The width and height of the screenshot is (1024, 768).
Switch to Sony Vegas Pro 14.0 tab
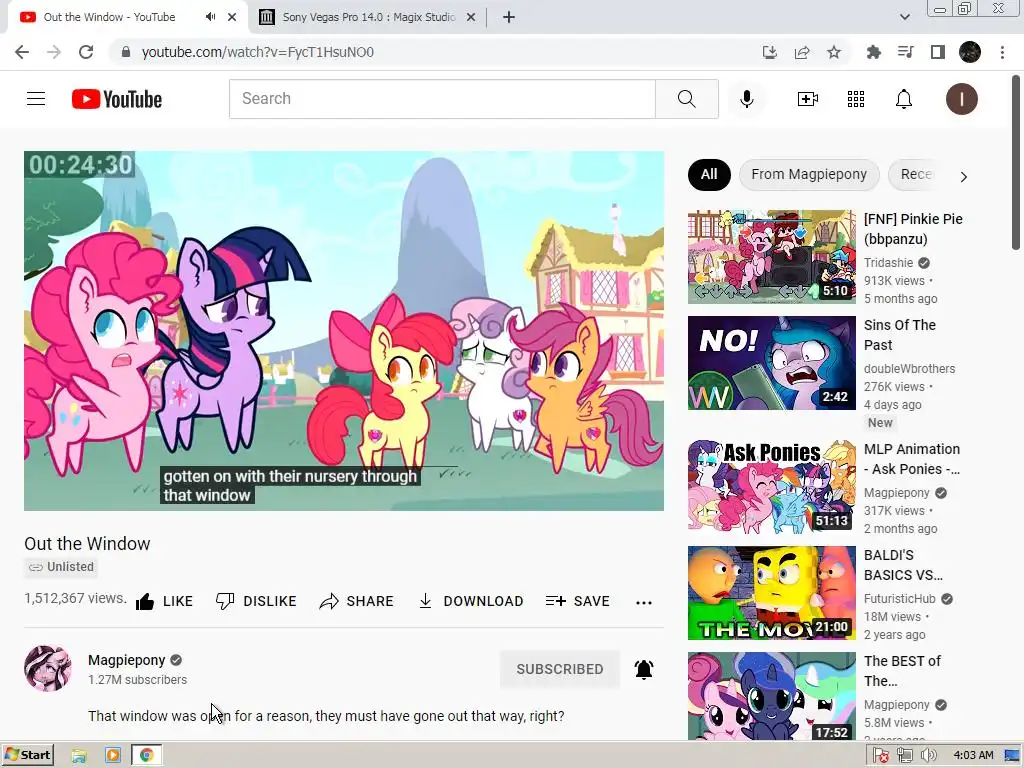[368, 17]
